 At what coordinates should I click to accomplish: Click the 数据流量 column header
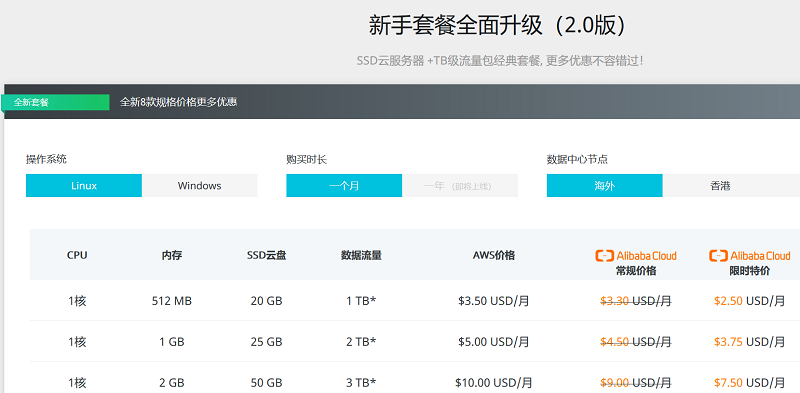[x=361, y=255]
